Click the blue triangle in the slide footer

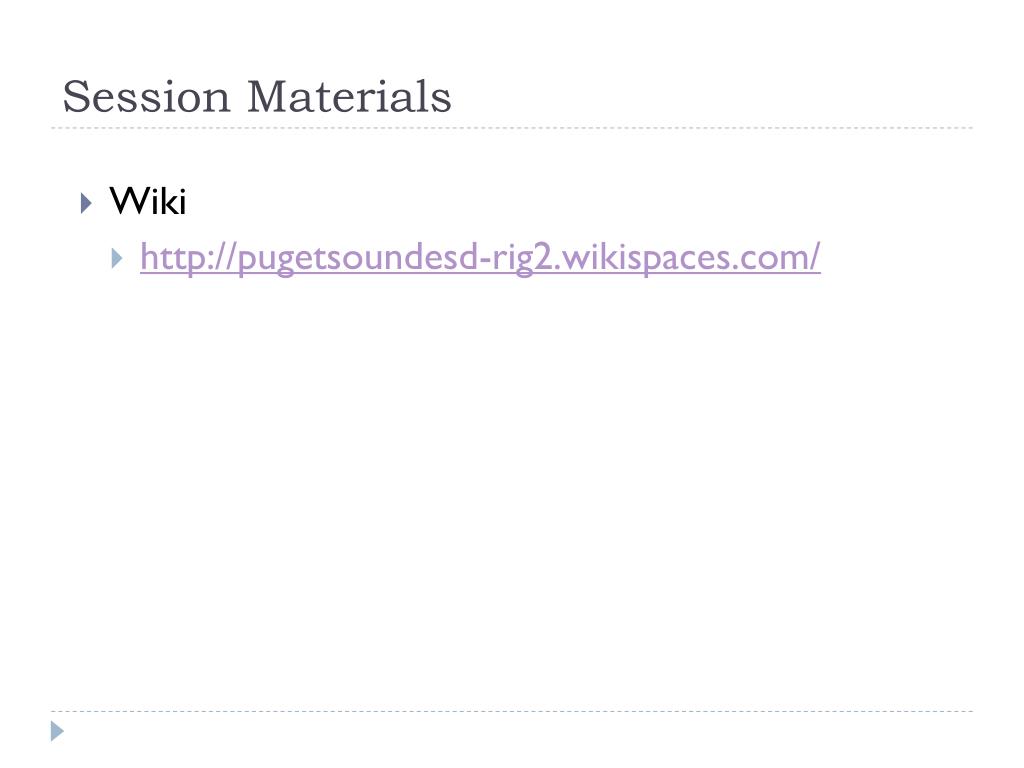(57, 731)
